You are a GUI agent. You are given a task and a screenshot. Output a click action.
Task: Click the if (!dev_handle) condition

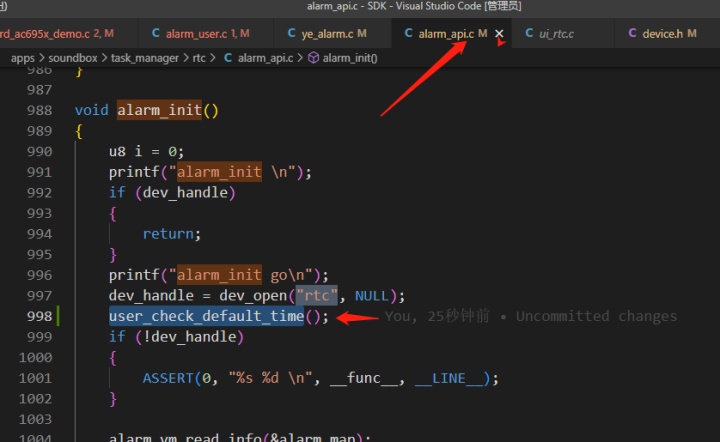(x=176, y=337)
